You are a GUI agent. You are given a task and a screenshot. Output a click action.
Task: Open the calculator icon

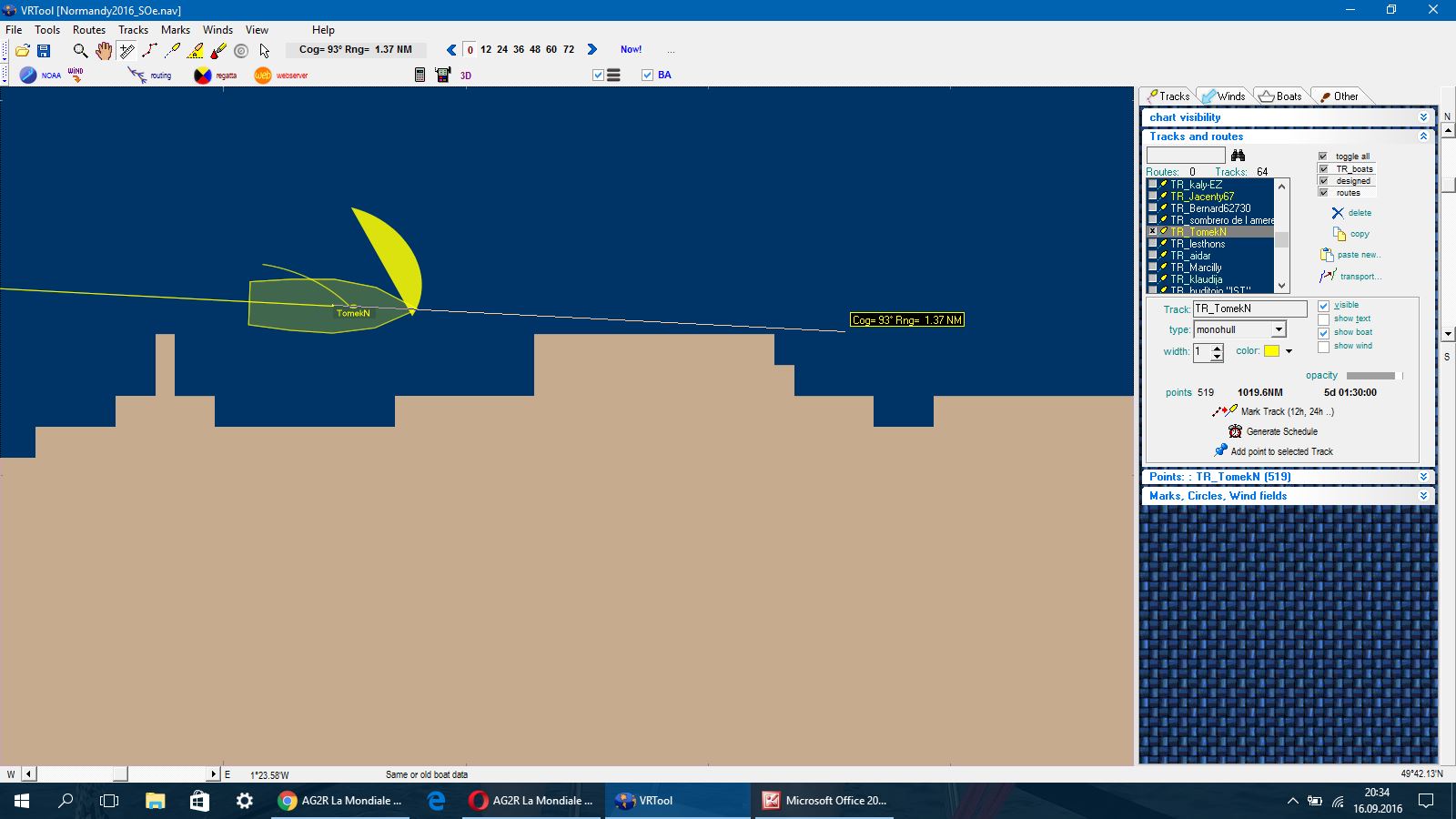tap(420, 76)
